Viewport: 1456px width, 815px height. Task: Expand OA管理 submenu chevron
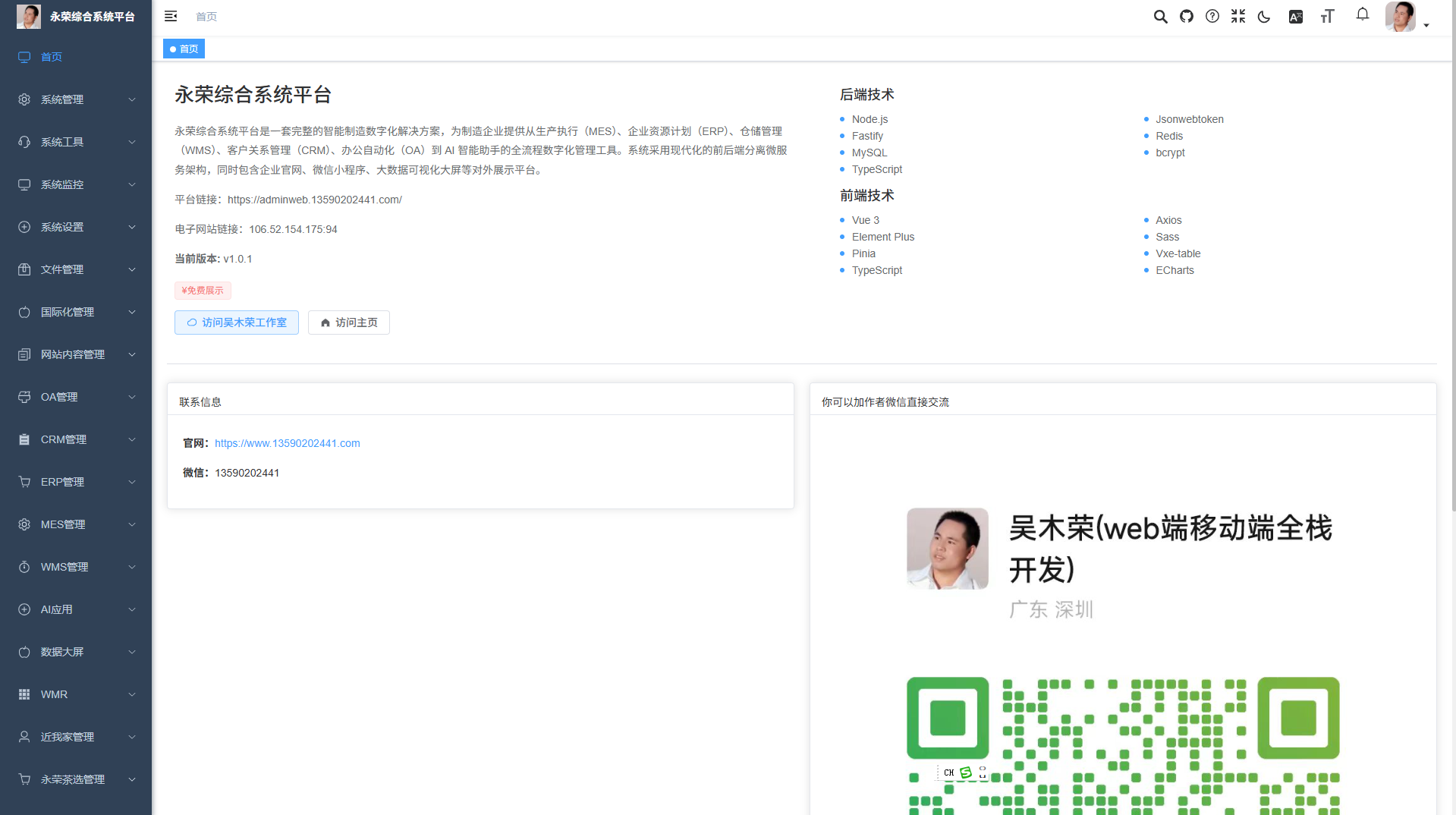(x=132, y=397)
